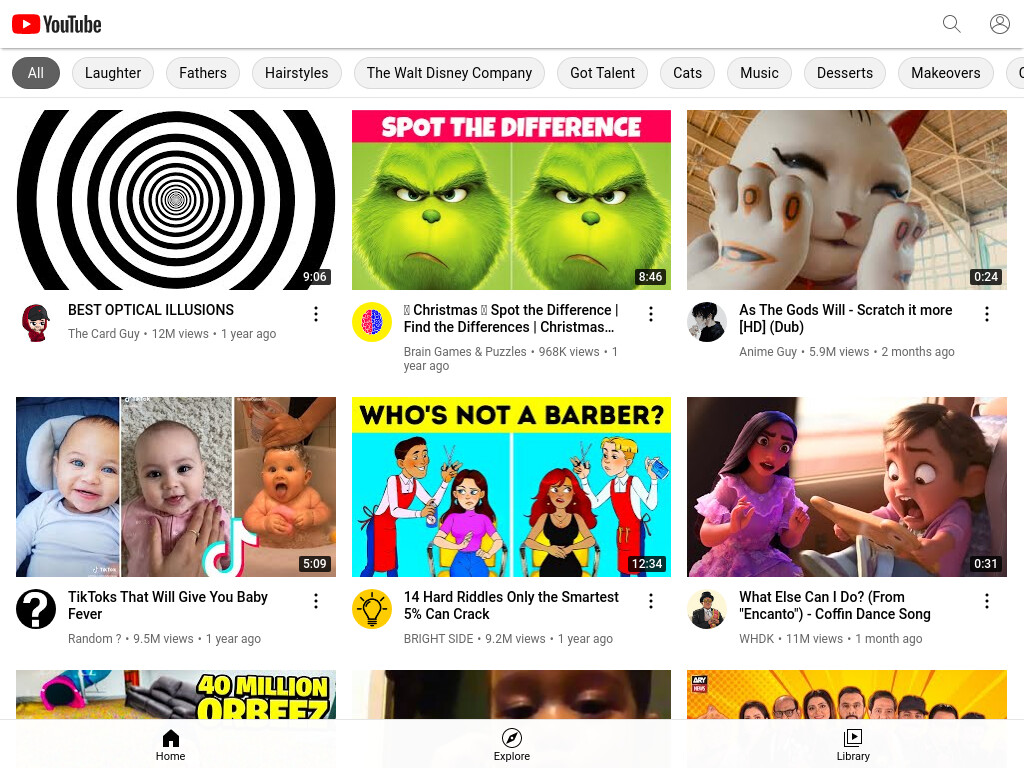Click Brain Games & Puzzles channel name

pos(465,352)
